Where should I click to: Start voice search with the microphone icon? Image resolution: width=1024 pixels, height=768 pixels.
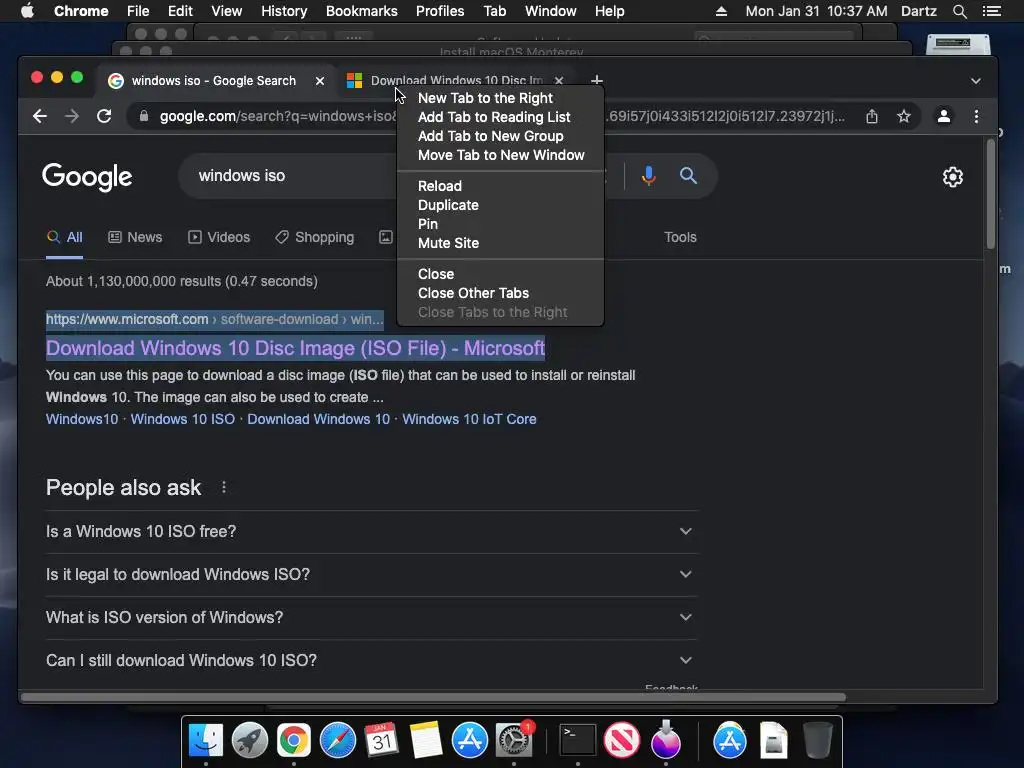coord(648,176)
